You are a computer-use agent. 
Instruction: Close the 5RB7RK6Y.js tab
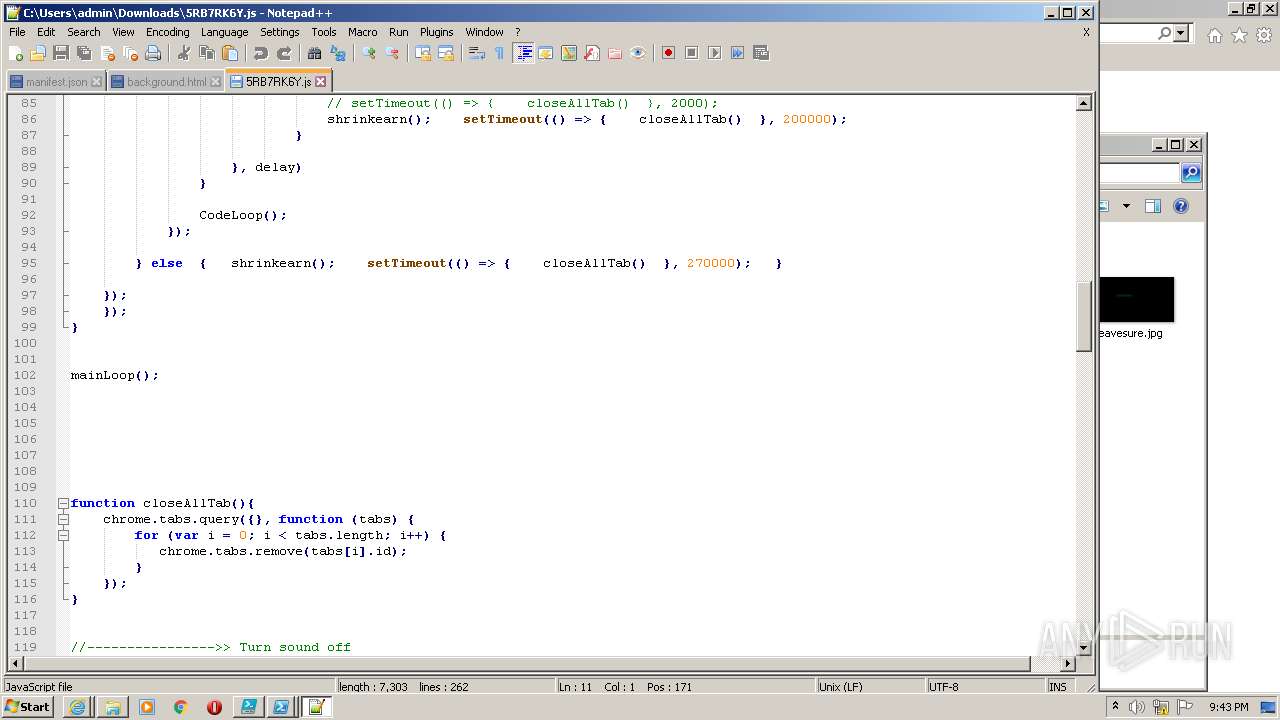click(x=320, y=82)
